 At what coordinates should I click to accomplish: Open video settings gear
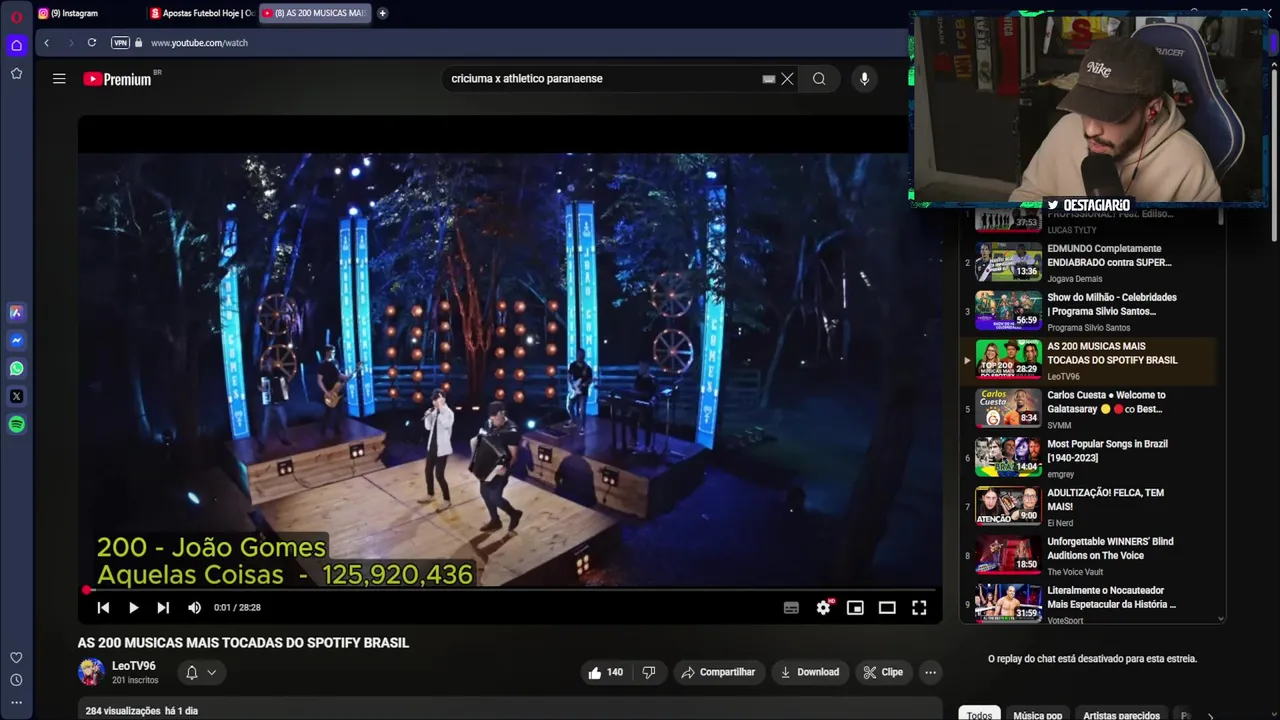[824, 608]
